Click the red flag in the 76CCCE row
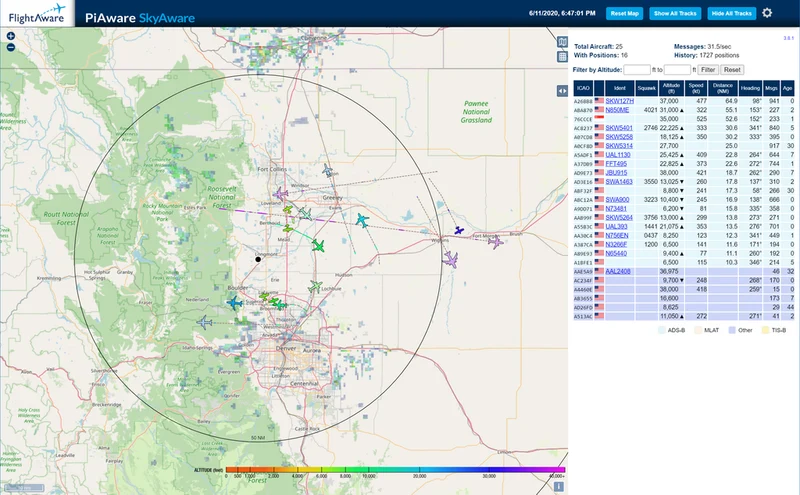Screen dimensions: 800x495 tap(599, 119)
